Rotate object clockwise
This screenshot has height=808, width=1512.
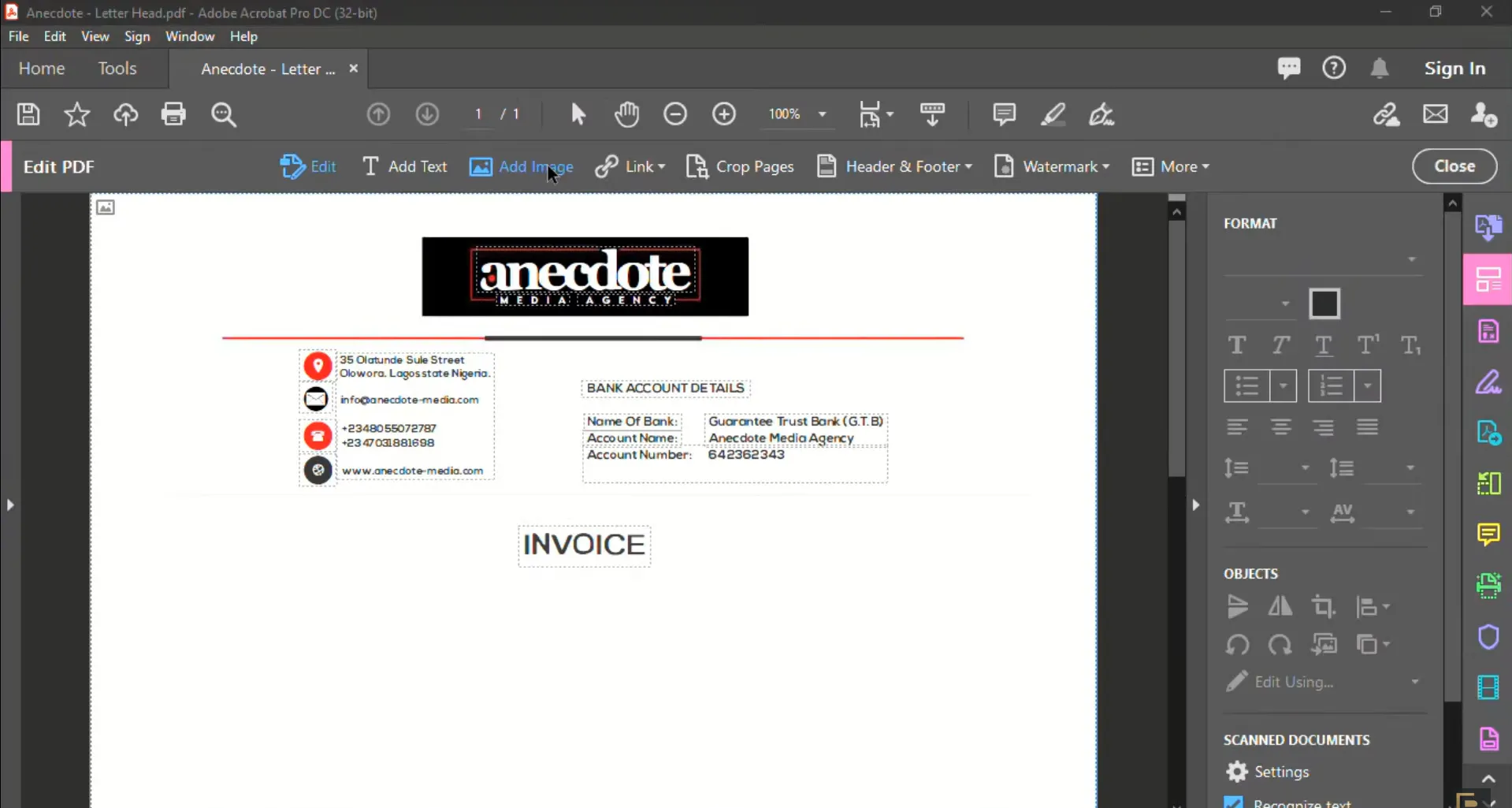(1280, 645)
